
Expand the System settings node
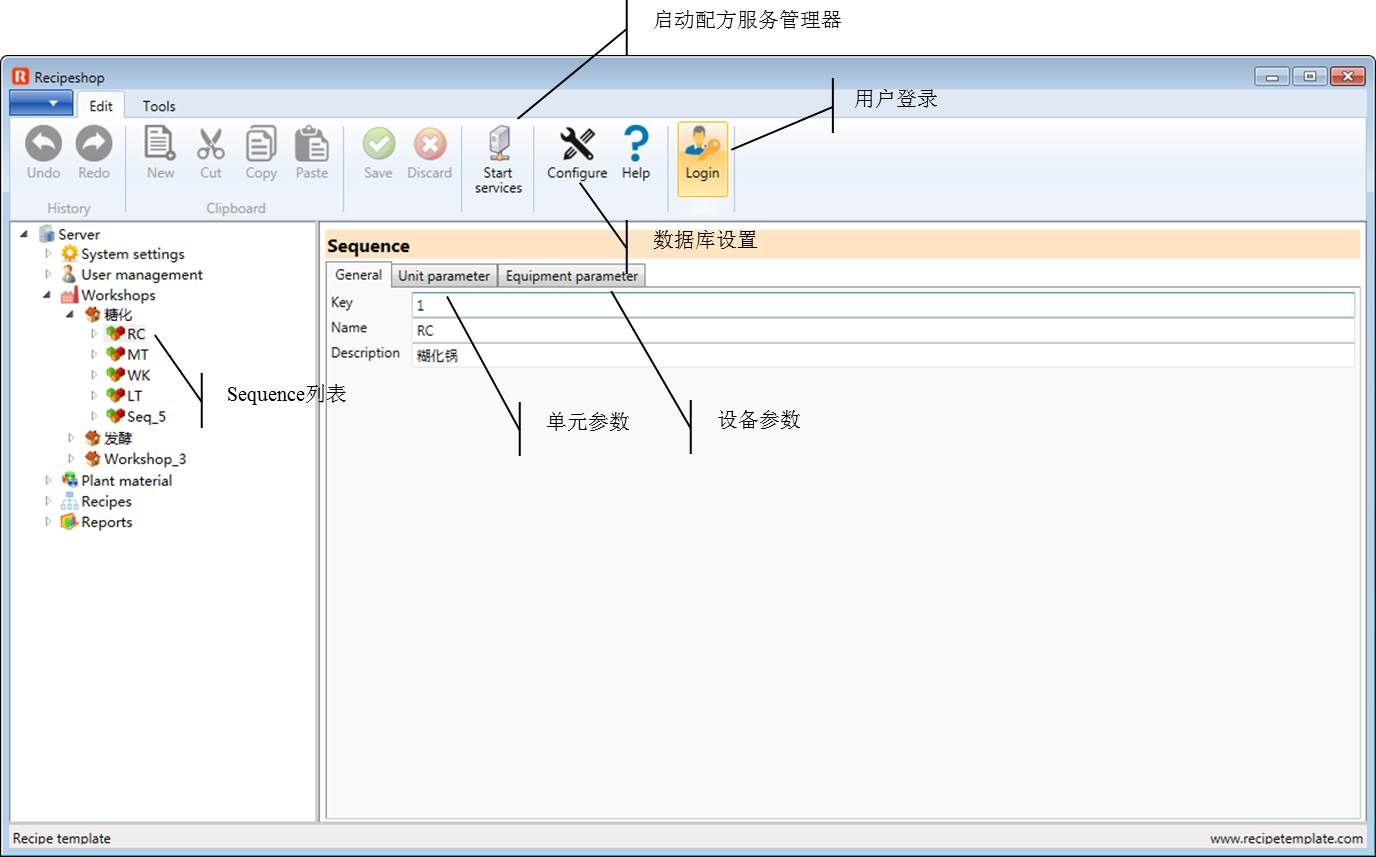(47, 254)
